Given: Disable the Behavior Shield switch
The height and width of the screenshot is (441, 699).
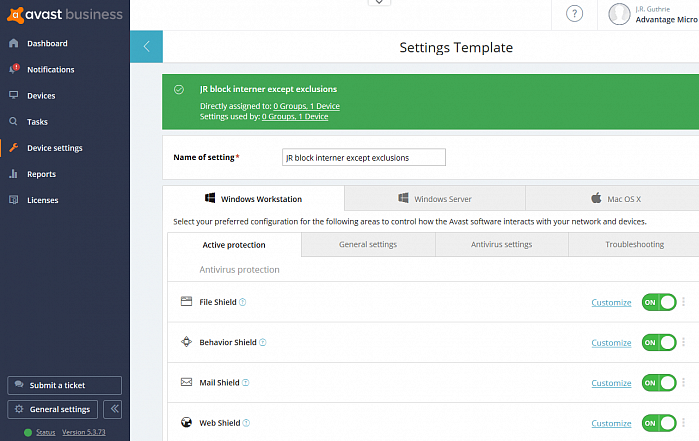Looking at the screenshot, I should tap(658, 342).
